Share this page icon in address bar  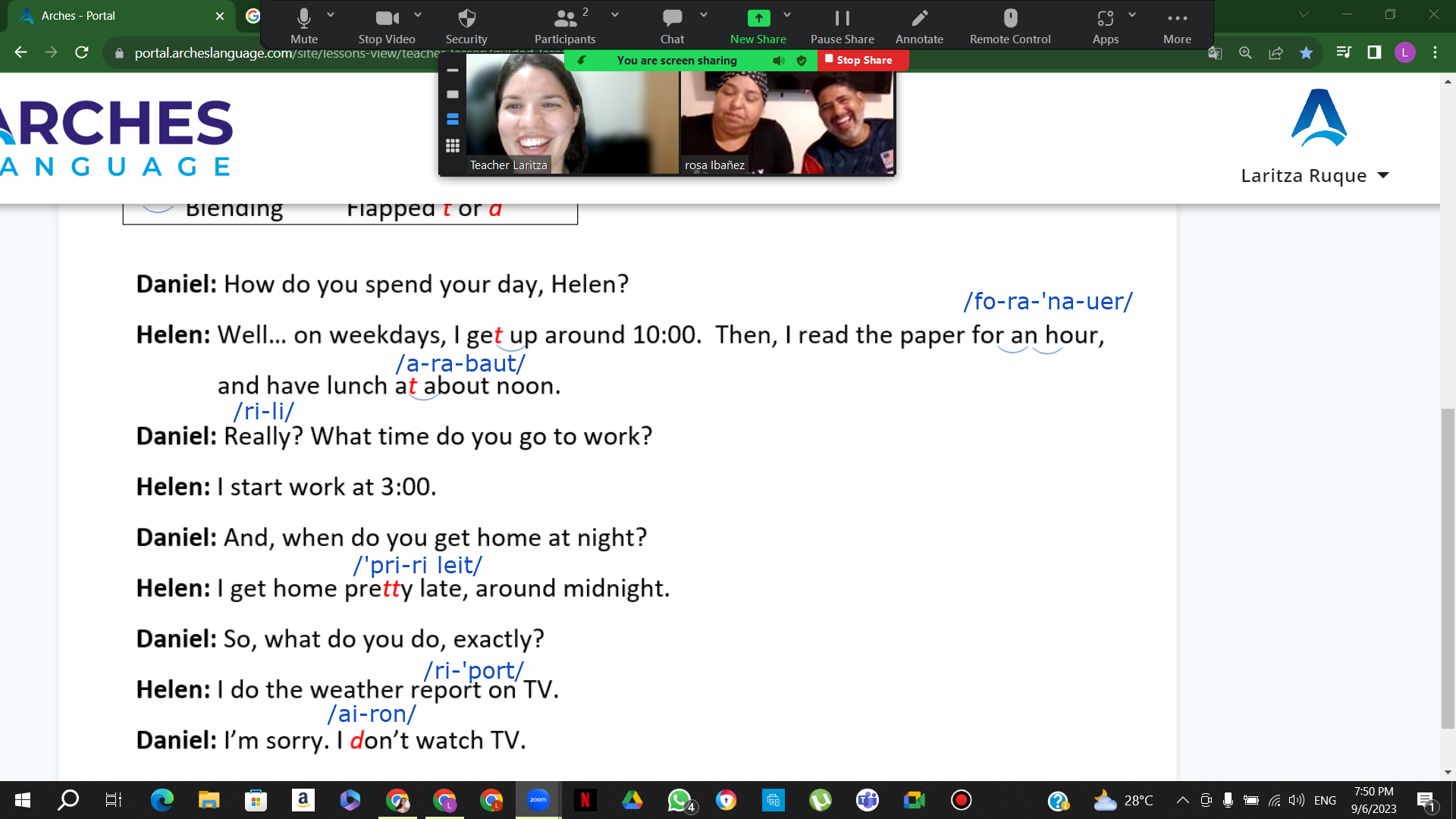tap(1276, 52)
